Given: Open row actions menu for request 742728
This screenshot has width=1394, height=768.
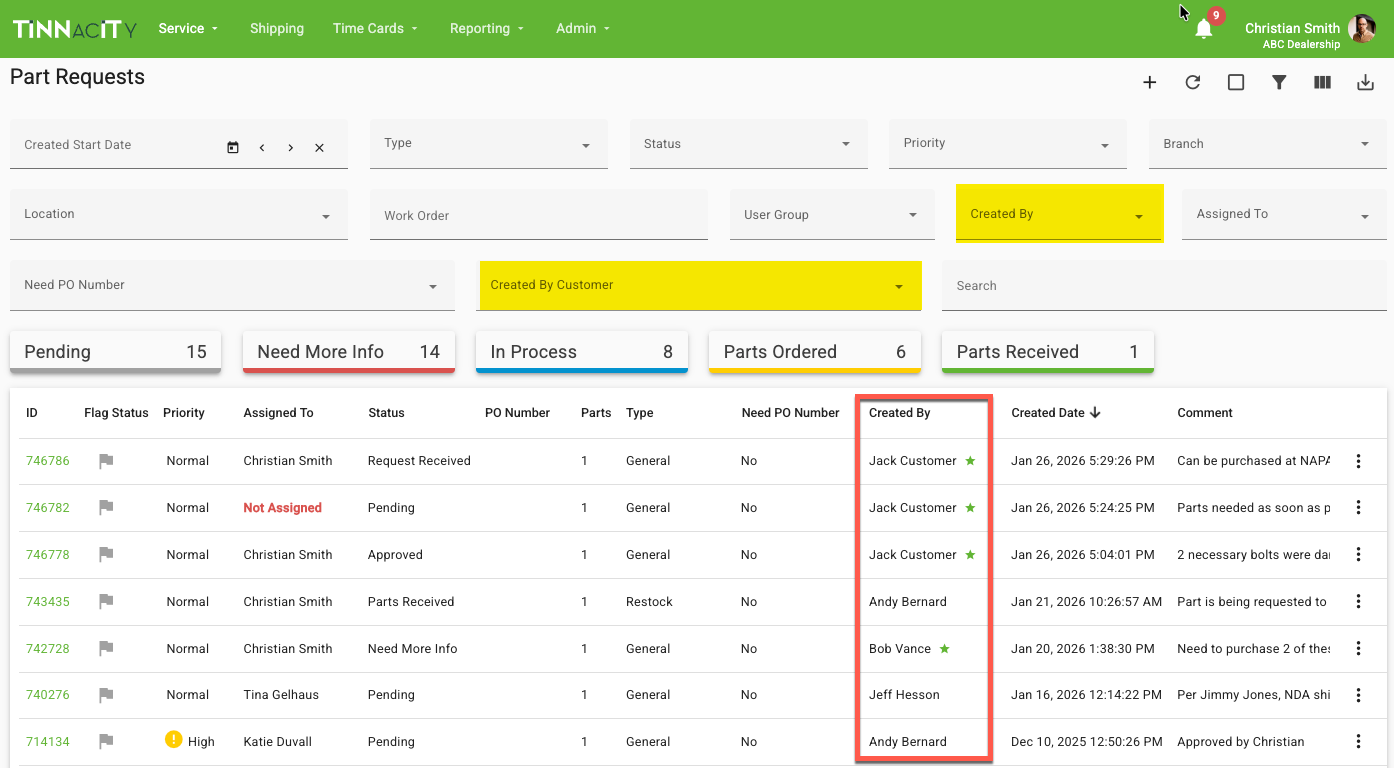Looking at the screenshot, I should (1358, 649).
